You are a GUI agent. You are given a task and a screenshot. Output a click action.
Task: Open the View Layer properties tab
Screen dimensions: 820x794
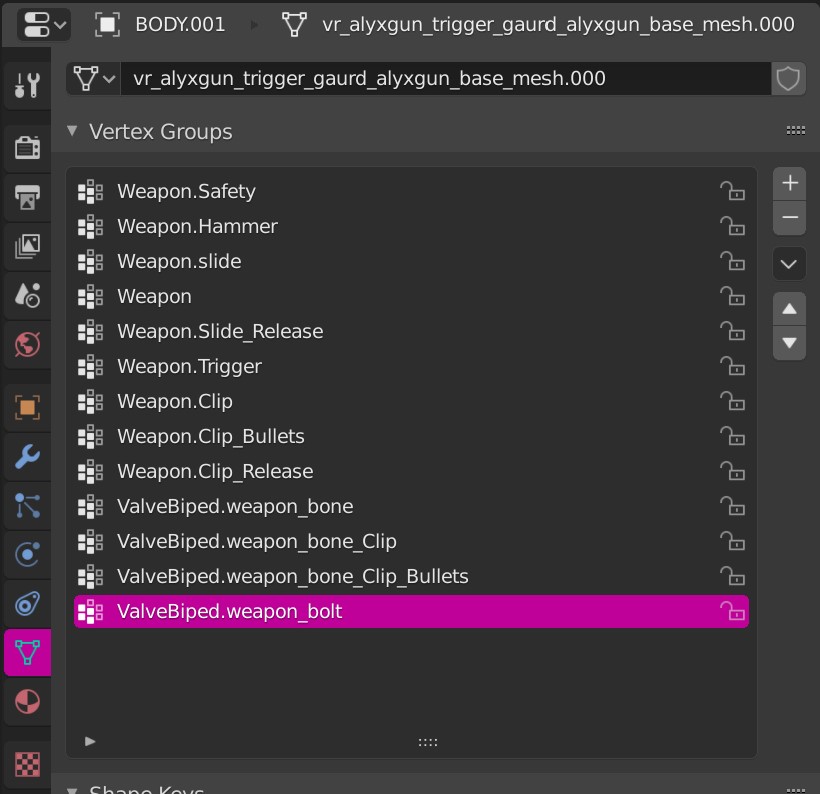pyautogui.click(x=27, y=246)
